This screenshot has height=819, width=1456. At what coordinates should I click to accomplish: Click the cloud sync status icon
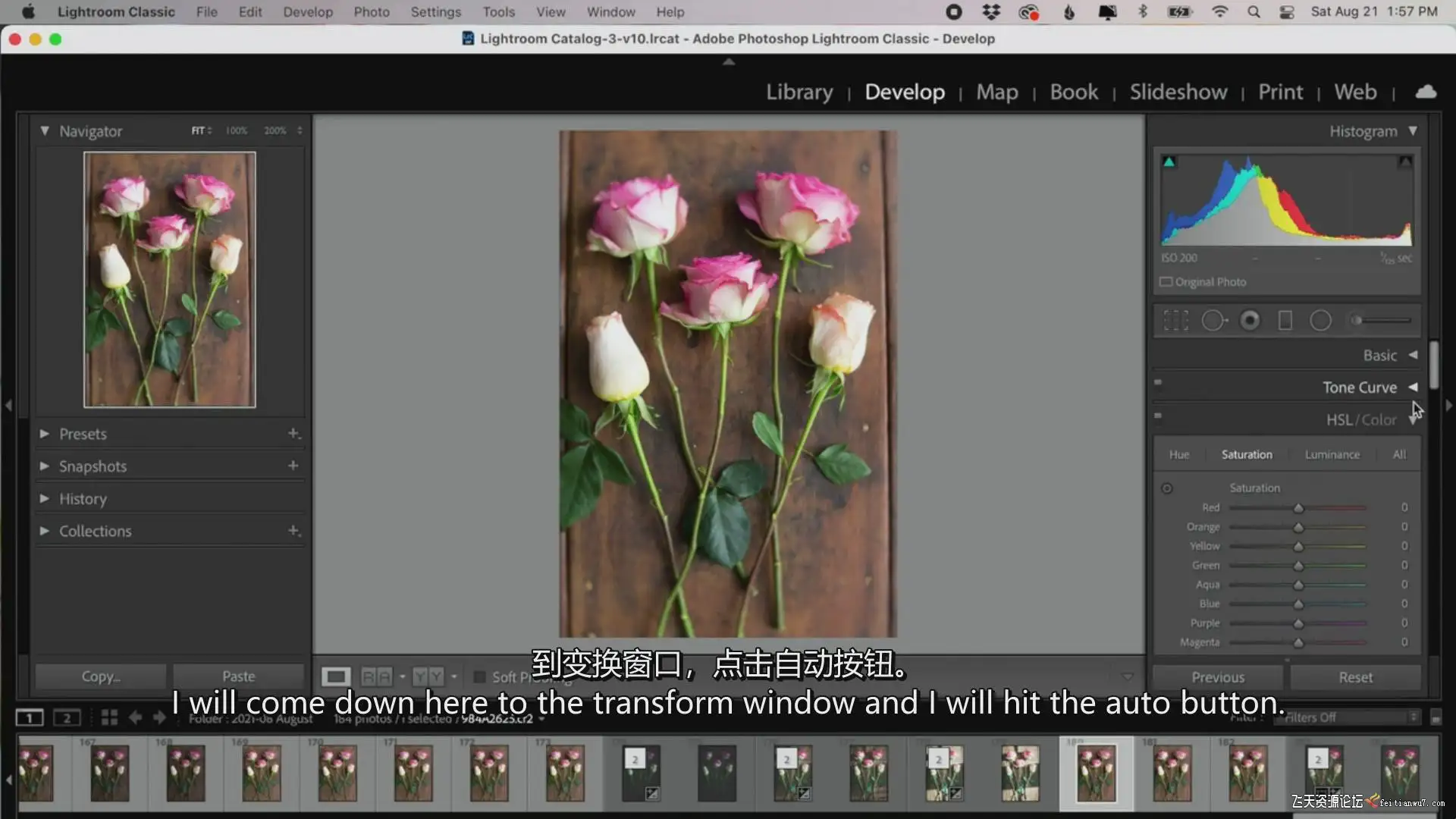tap(1426, 92)
